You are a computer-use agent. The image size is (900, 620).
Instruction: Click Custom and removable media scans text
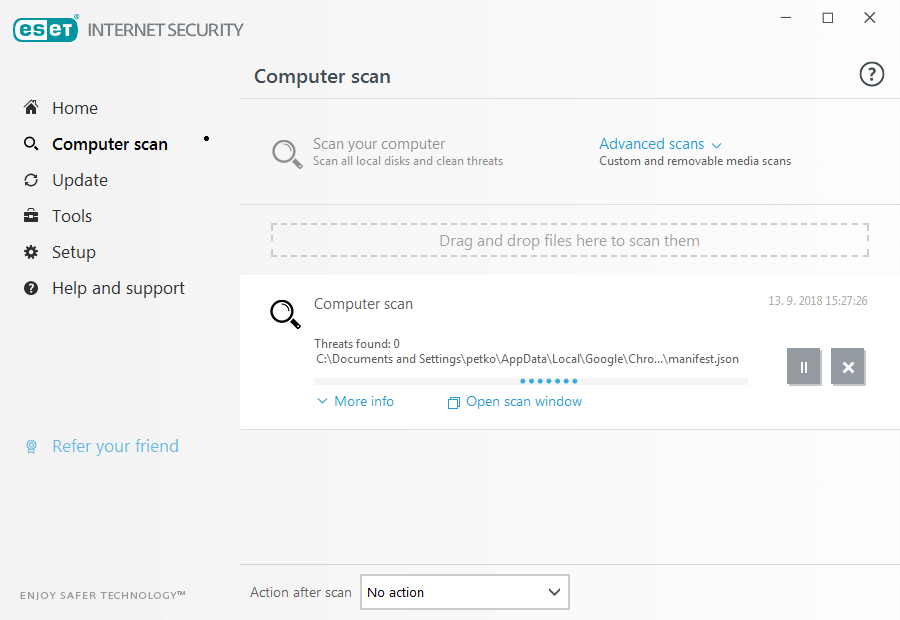695,161
